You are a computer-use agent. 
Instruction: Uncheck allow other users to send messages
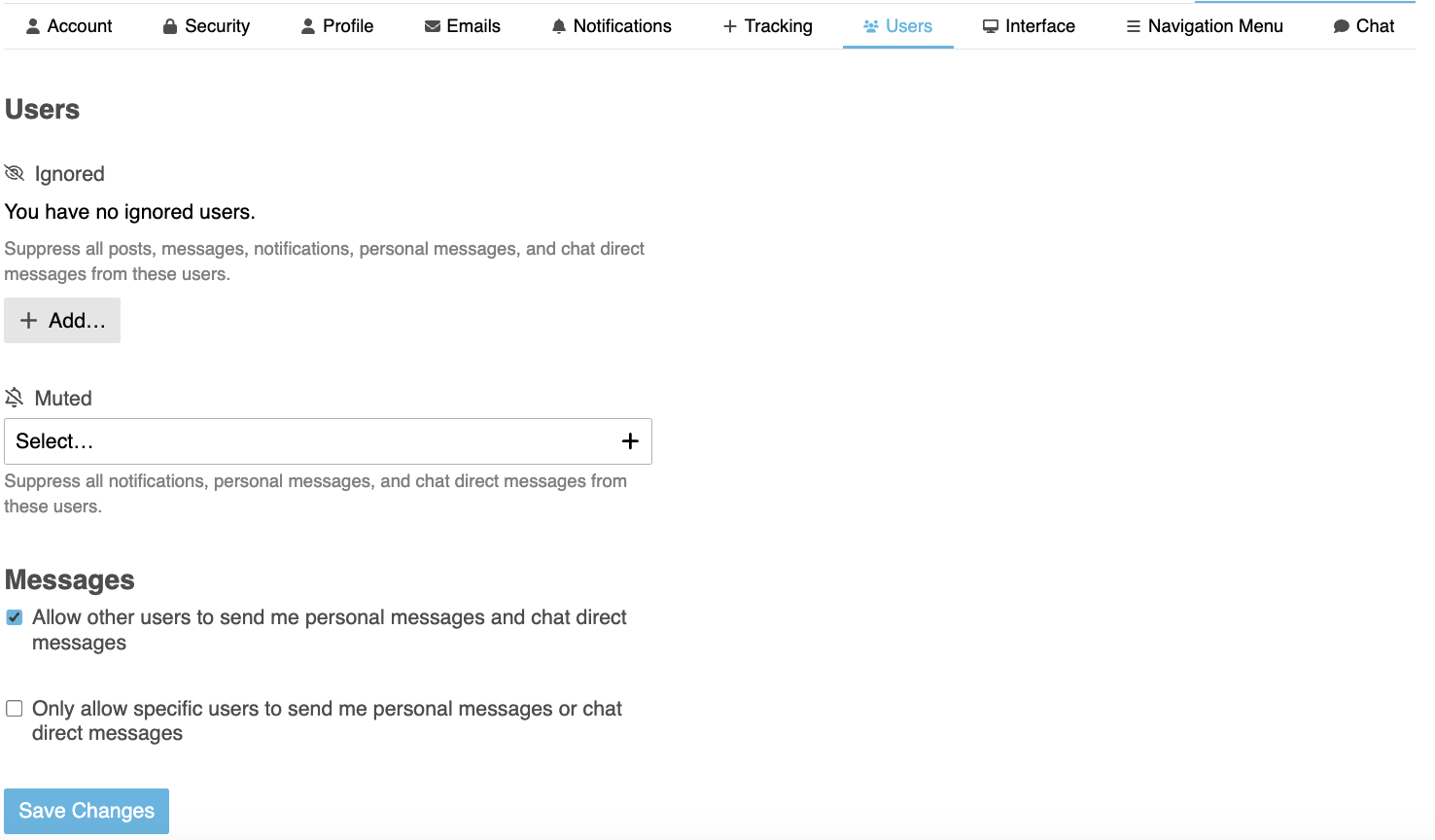click(x=15, y=617)
